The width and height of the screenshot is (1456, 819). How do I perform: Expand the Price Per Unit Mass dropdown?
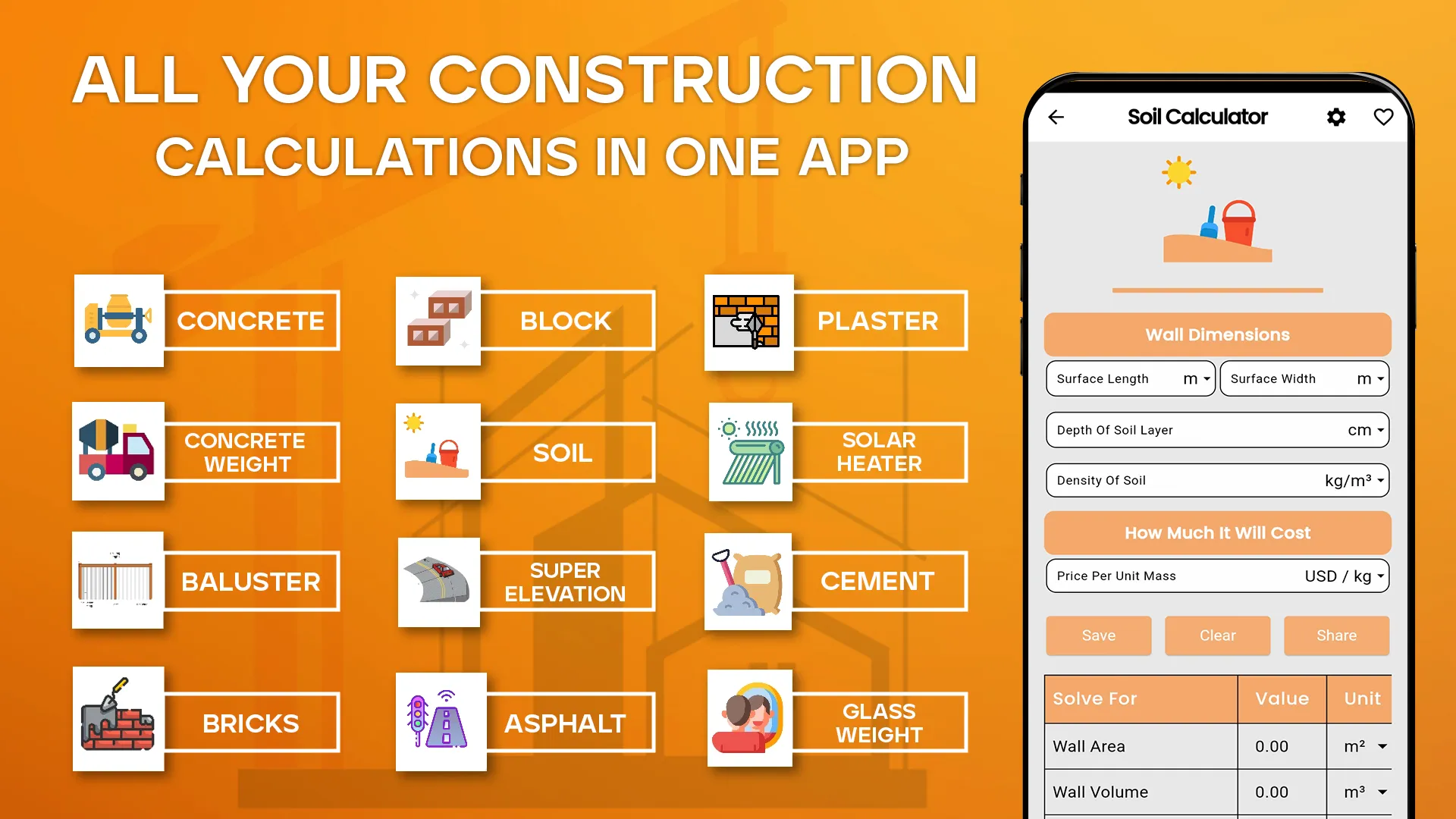coord(1378,575)
